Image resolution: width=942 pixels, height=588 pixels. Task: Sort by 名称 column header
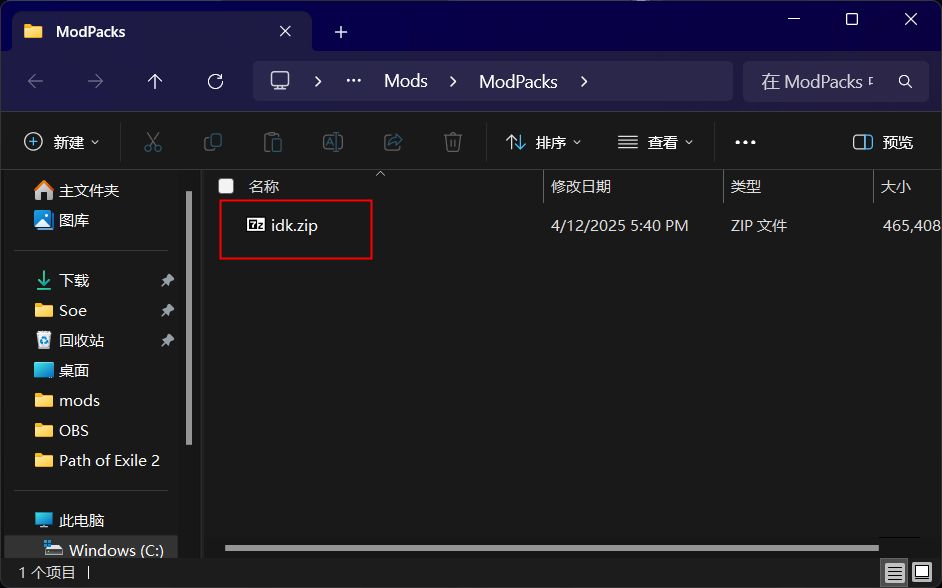coord(264,186)
